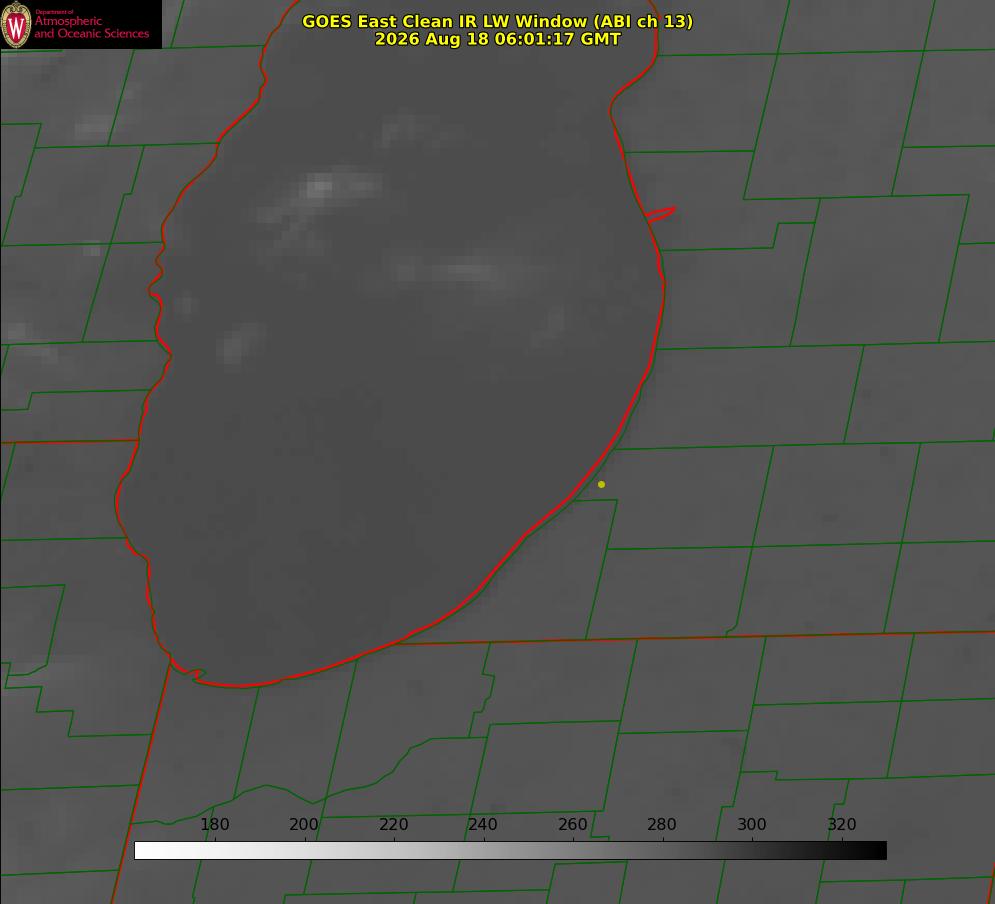Click the white end of the colorbar
Viewport: 995px width, 904px height.
pos(146,850)
